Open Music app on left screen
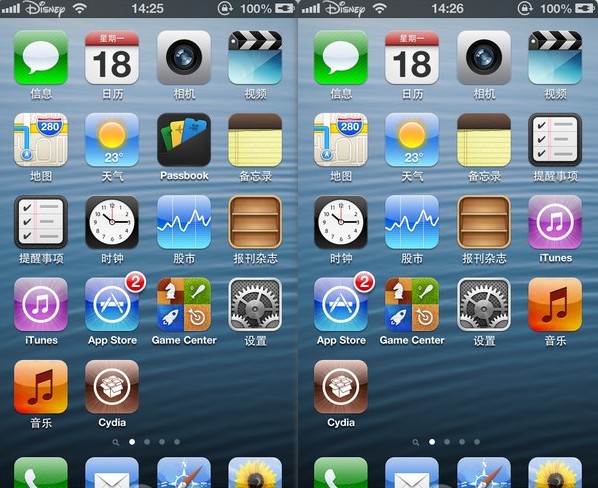The width and height of the screenshot is (598, 488). (x=41, y=387)
